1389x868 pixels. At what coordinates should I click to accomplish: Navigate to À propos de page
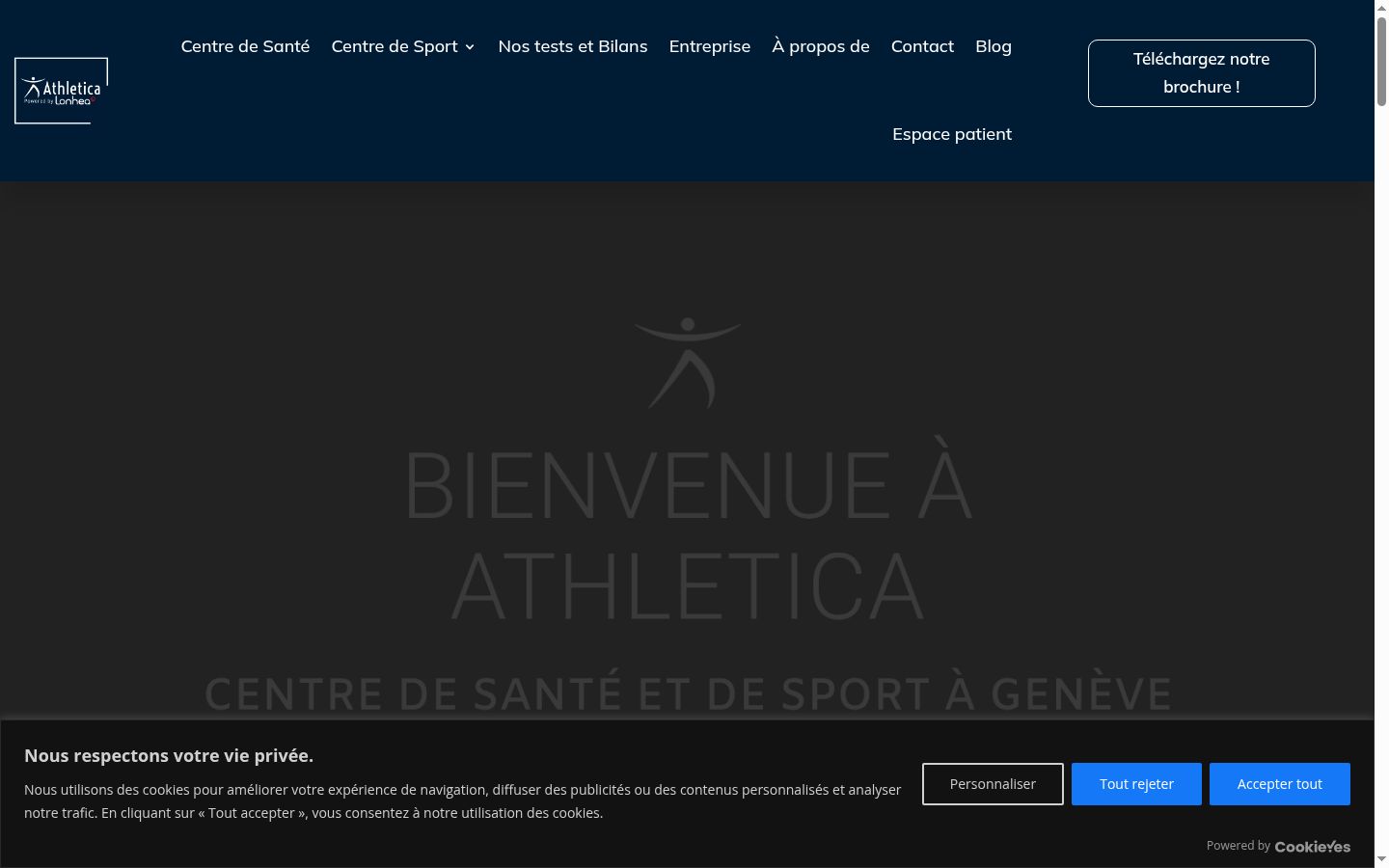(x=821, y=46)
